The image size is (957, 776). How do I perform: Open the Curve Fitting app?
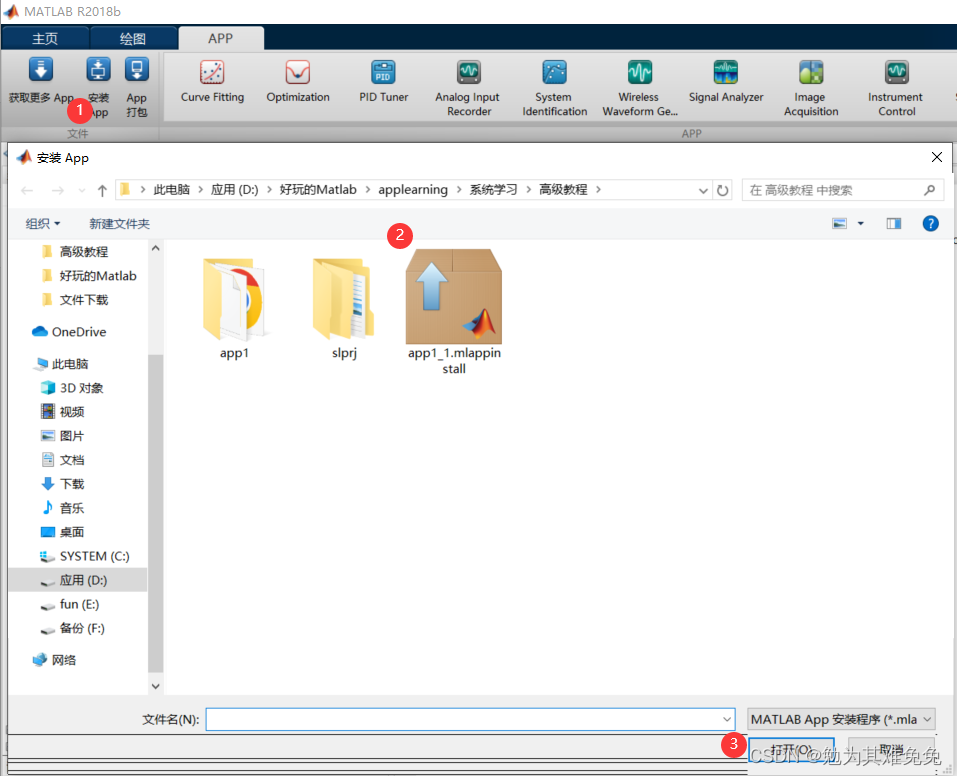pos(212,81)
